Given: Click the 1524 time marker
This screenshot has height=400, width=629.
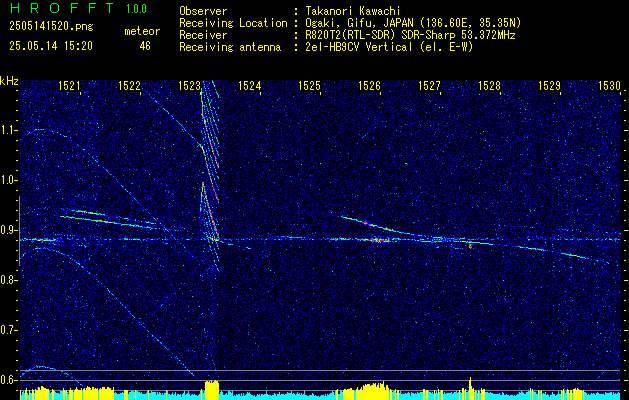Looking at the screenshot, I should point(250,85).
